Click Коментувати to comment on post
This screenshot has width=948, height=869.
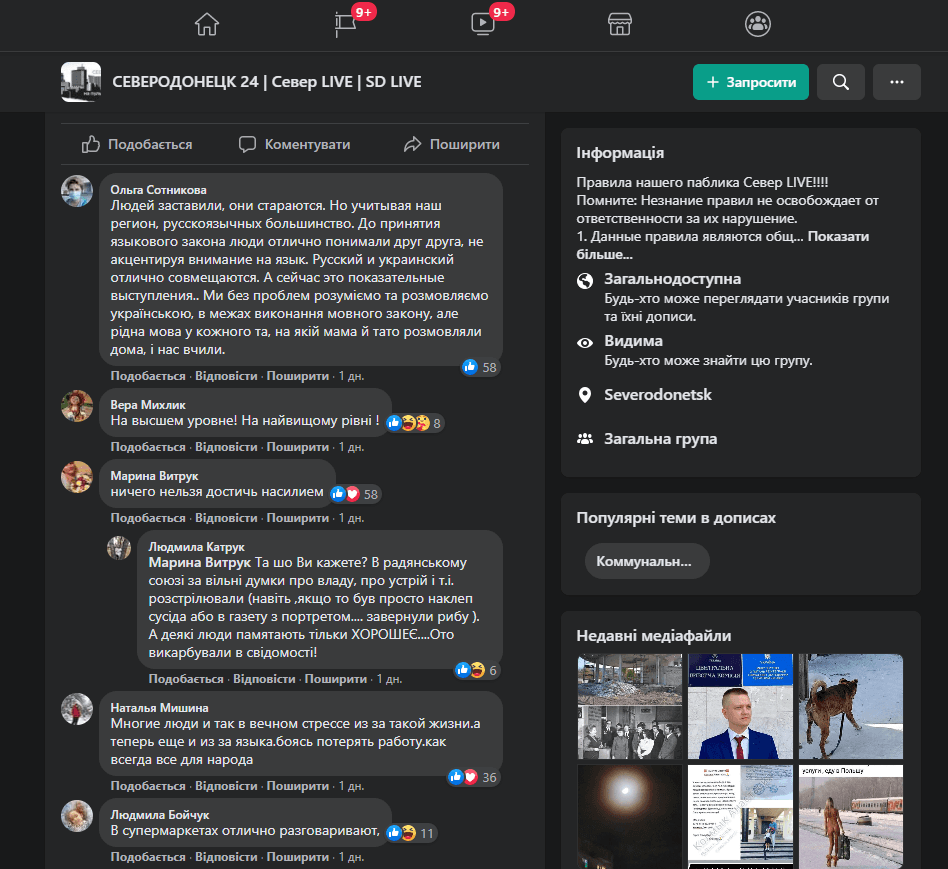295,144
